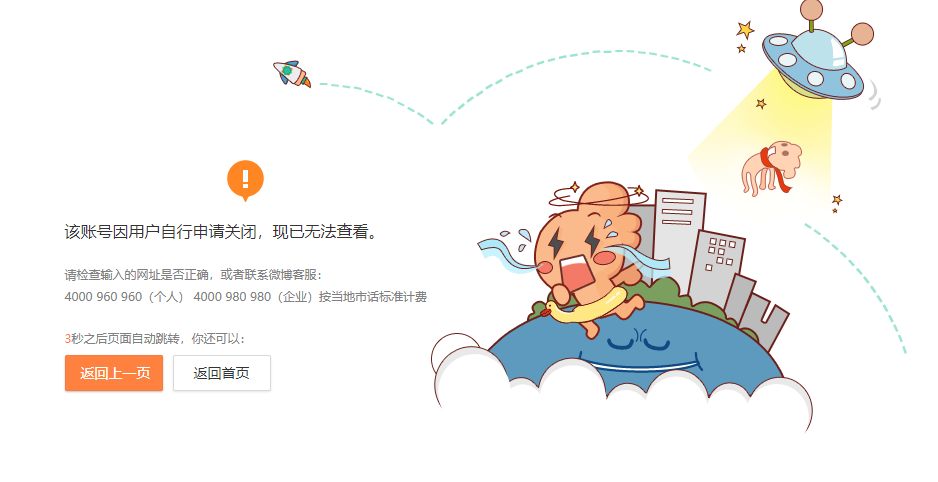
Task: Click the UFO's yellow light beam
Action: pos(772,144)
